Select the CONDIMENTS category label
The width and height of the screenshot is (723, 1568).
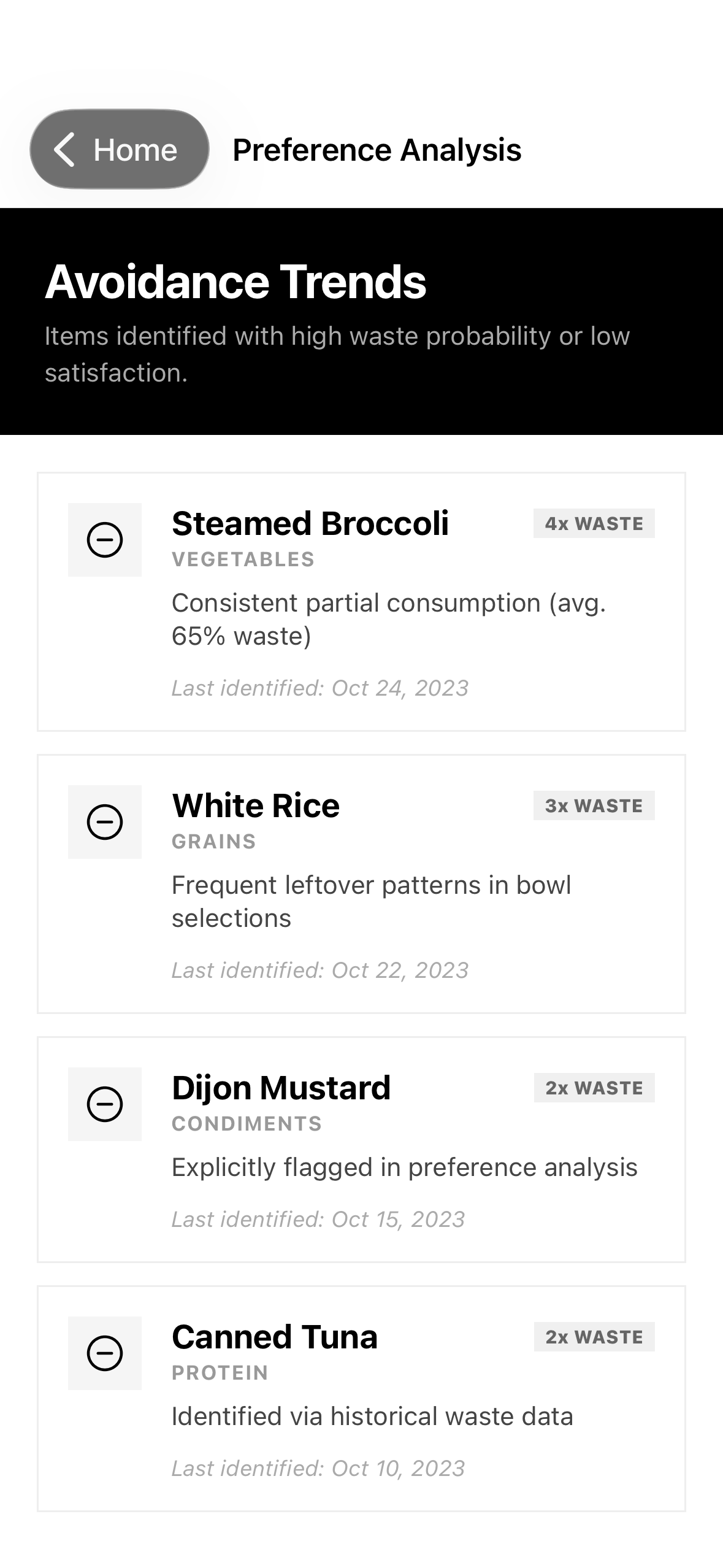click(247, 1124)
